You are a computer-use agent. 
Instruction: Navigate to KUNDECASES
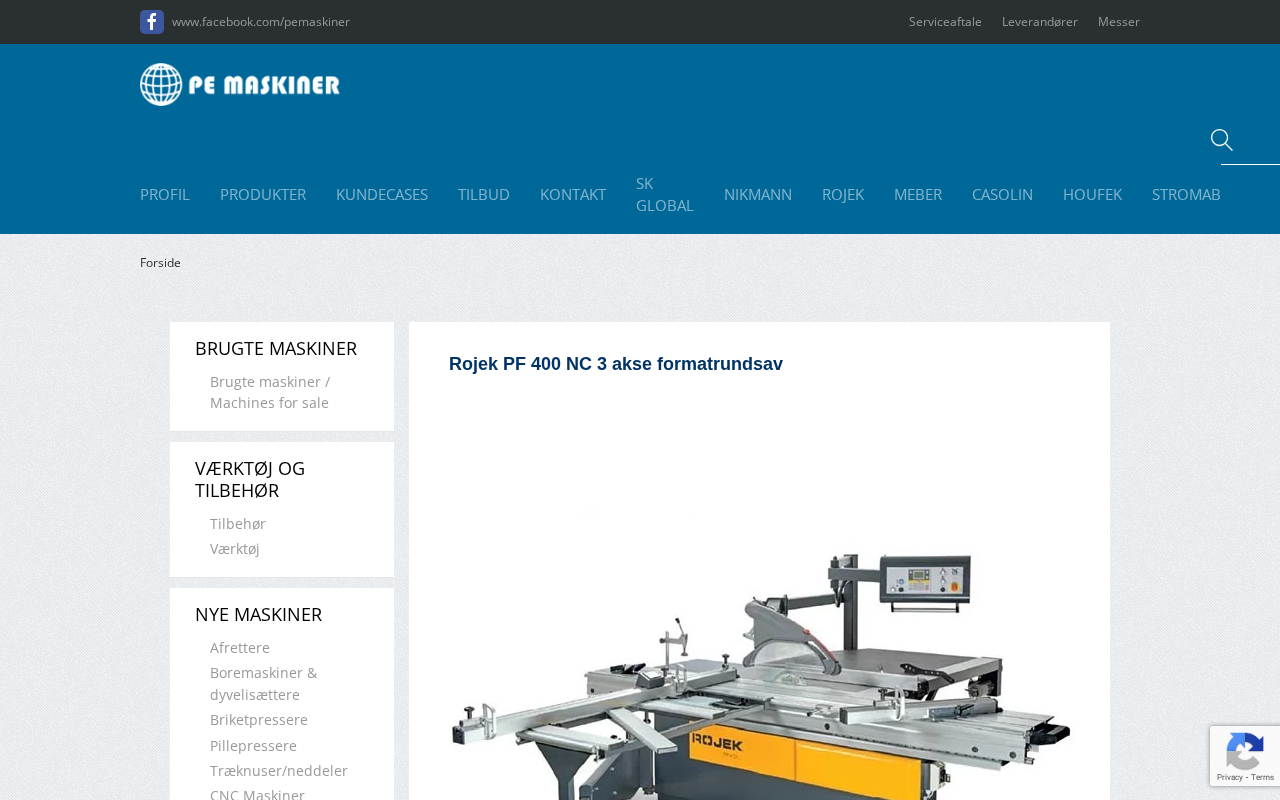[382, 194]
